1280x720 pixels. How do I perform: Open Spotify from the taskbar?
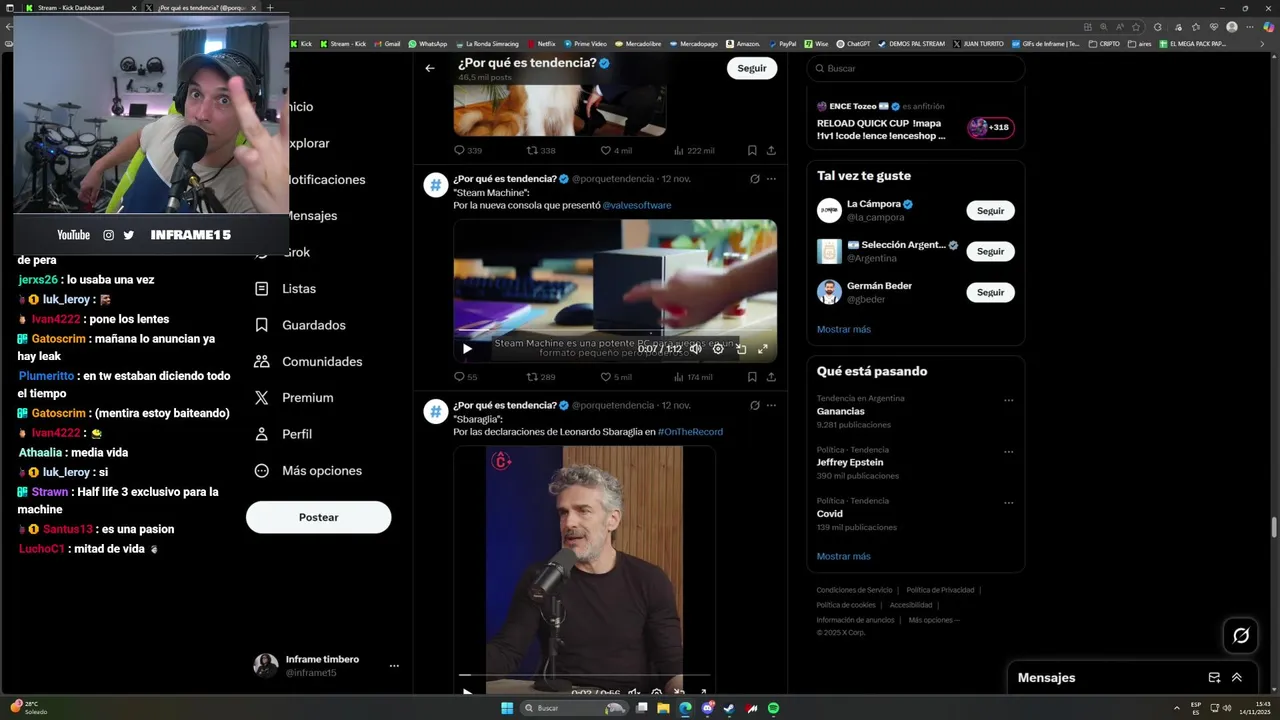coord(773,708)
